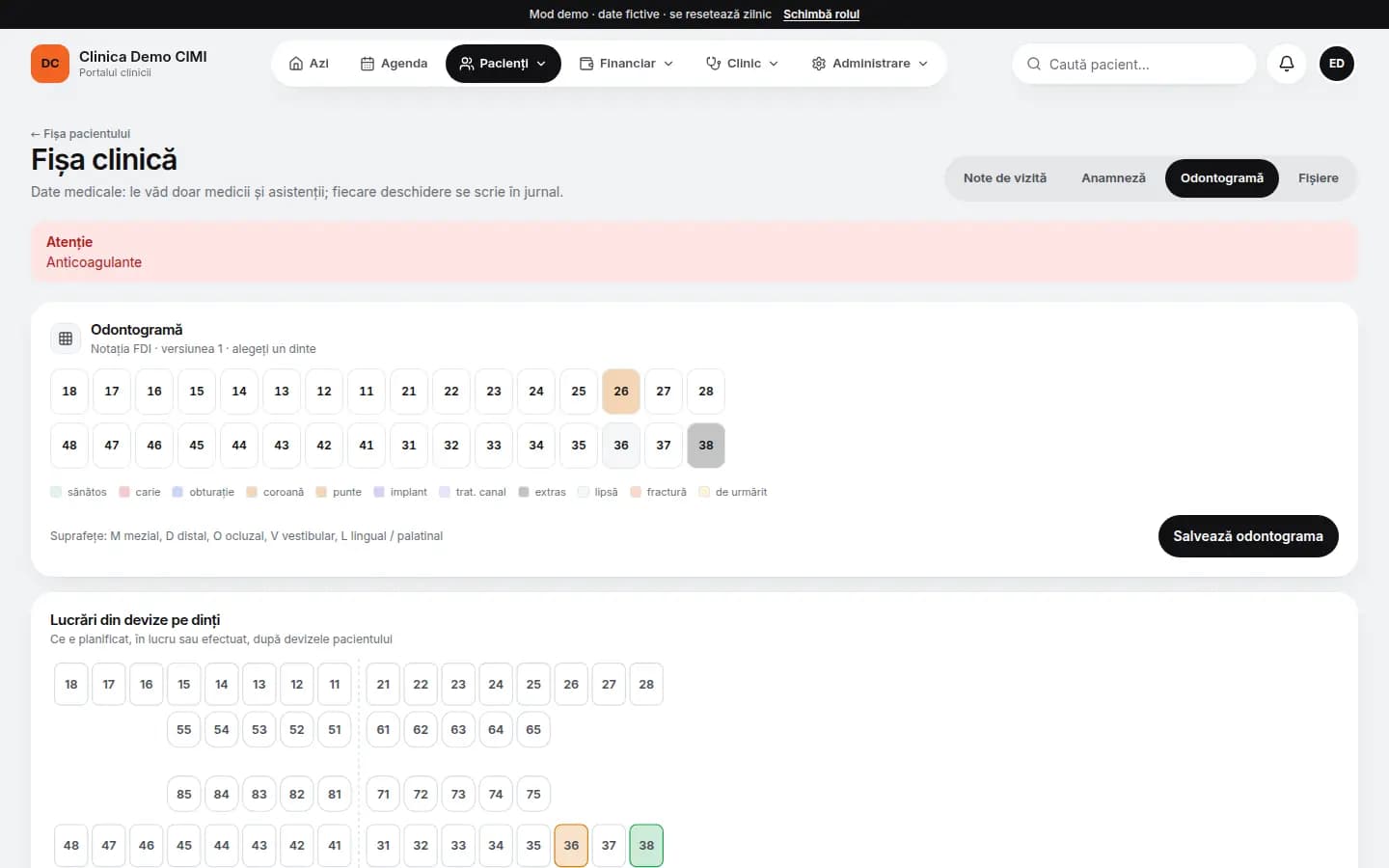Click the sănătos legend color swatch
The height and width of the screenshot is (868, 1389).
[56, 492]
